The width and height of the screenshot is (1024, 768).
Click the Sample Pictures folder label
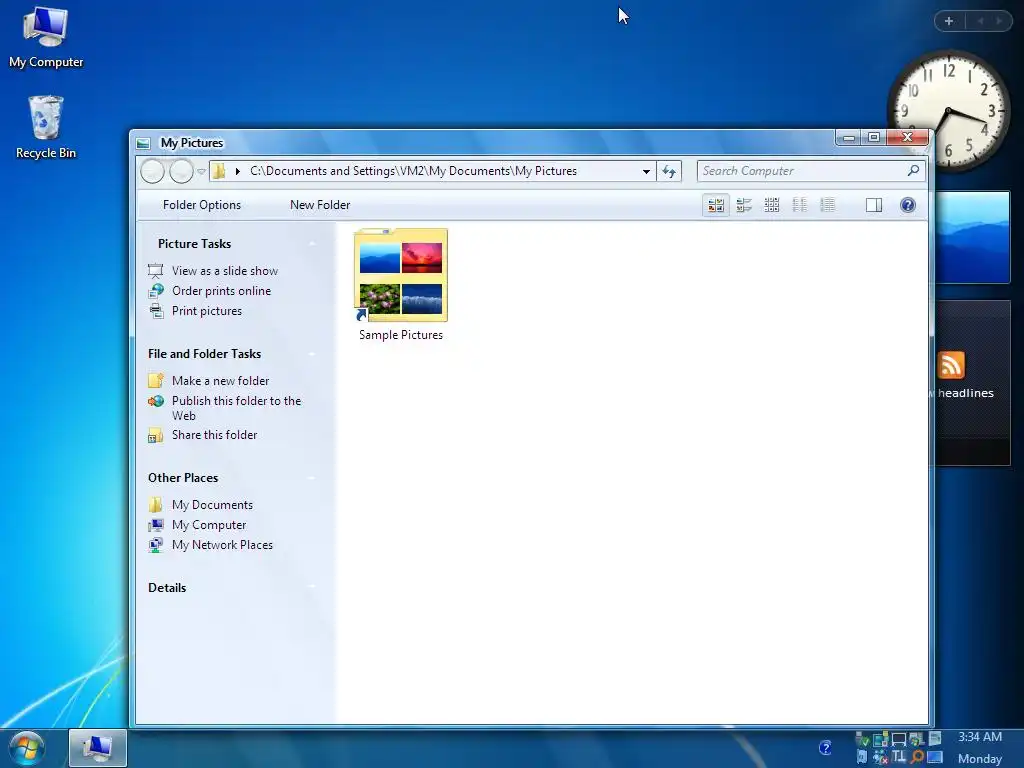[x=401, y=335]
